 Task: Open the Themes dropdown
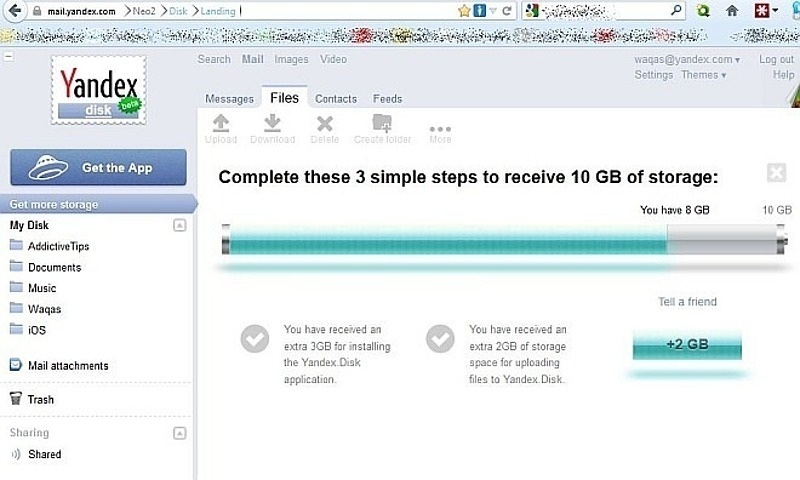coord(704,75)
